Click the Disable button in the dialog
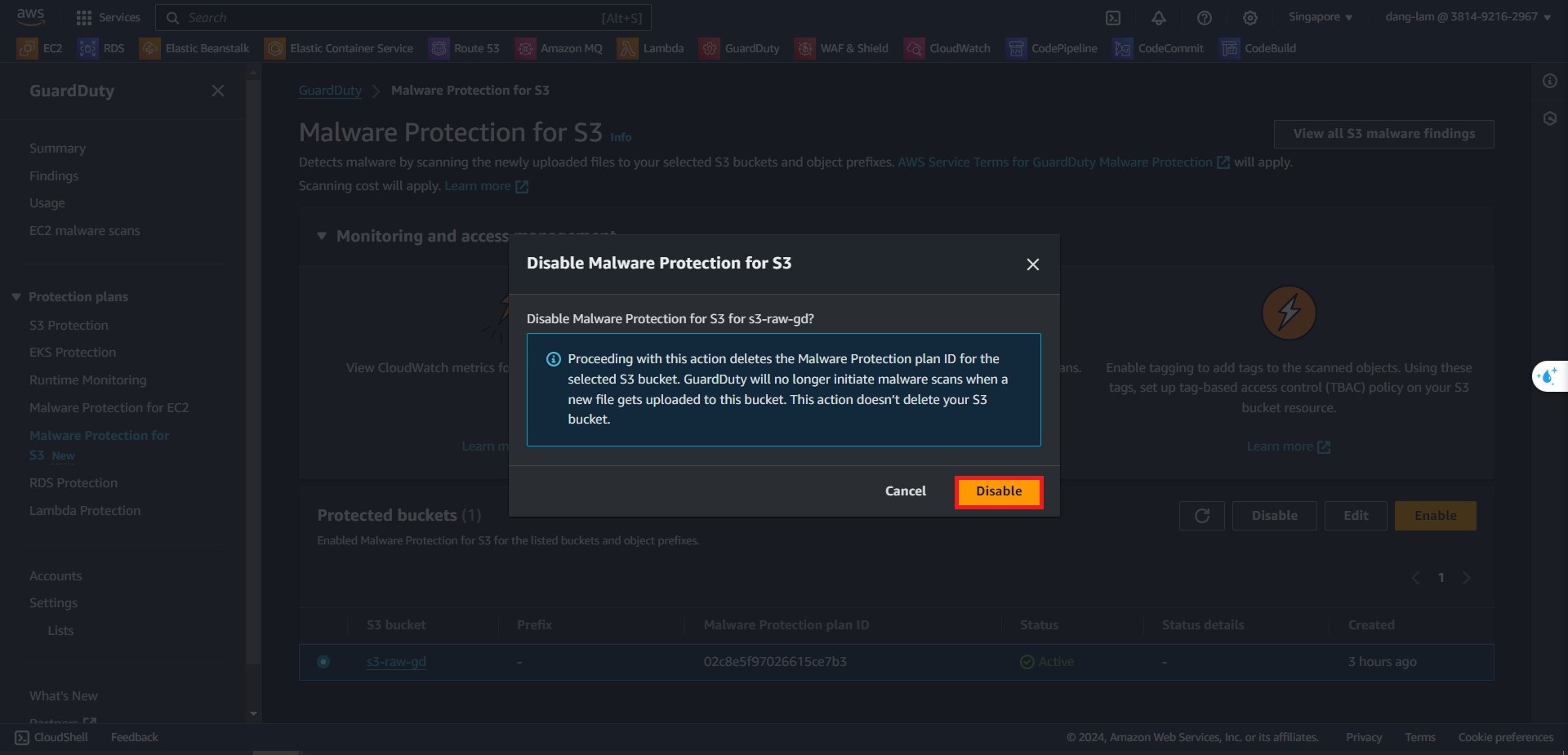This screenshot has height=755, width=1568. (998, 491)
